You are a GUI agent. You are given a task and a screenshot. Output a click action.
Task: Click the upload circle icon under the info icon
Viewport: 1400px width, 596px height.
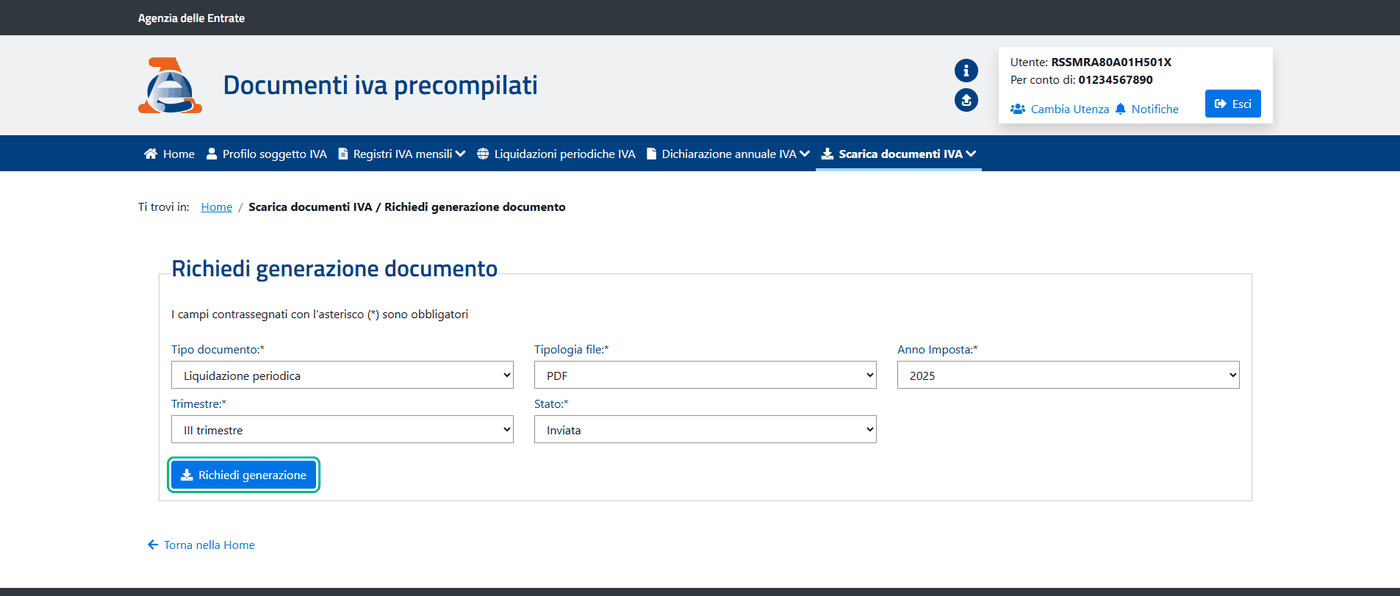point(966,100)
